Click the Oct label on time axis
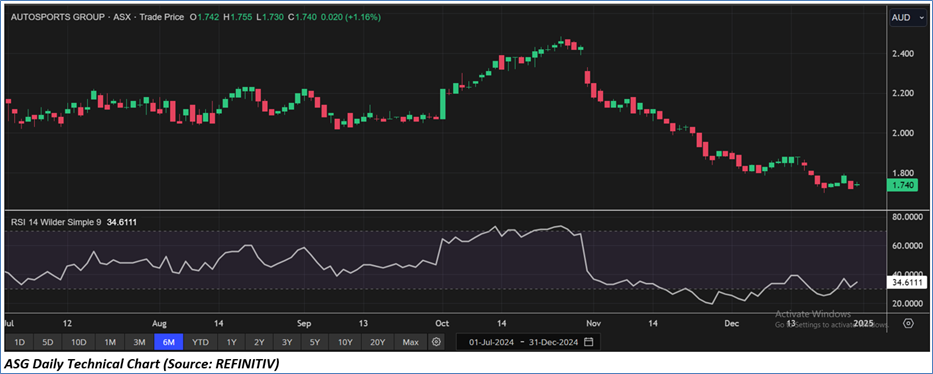 (442, 323)
